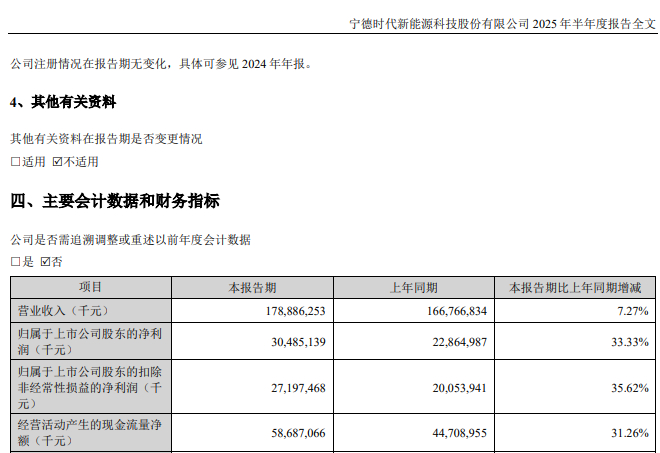Select revenue value 178,886,253
Viewport: 660px width, 453px height.
point(295,311)
